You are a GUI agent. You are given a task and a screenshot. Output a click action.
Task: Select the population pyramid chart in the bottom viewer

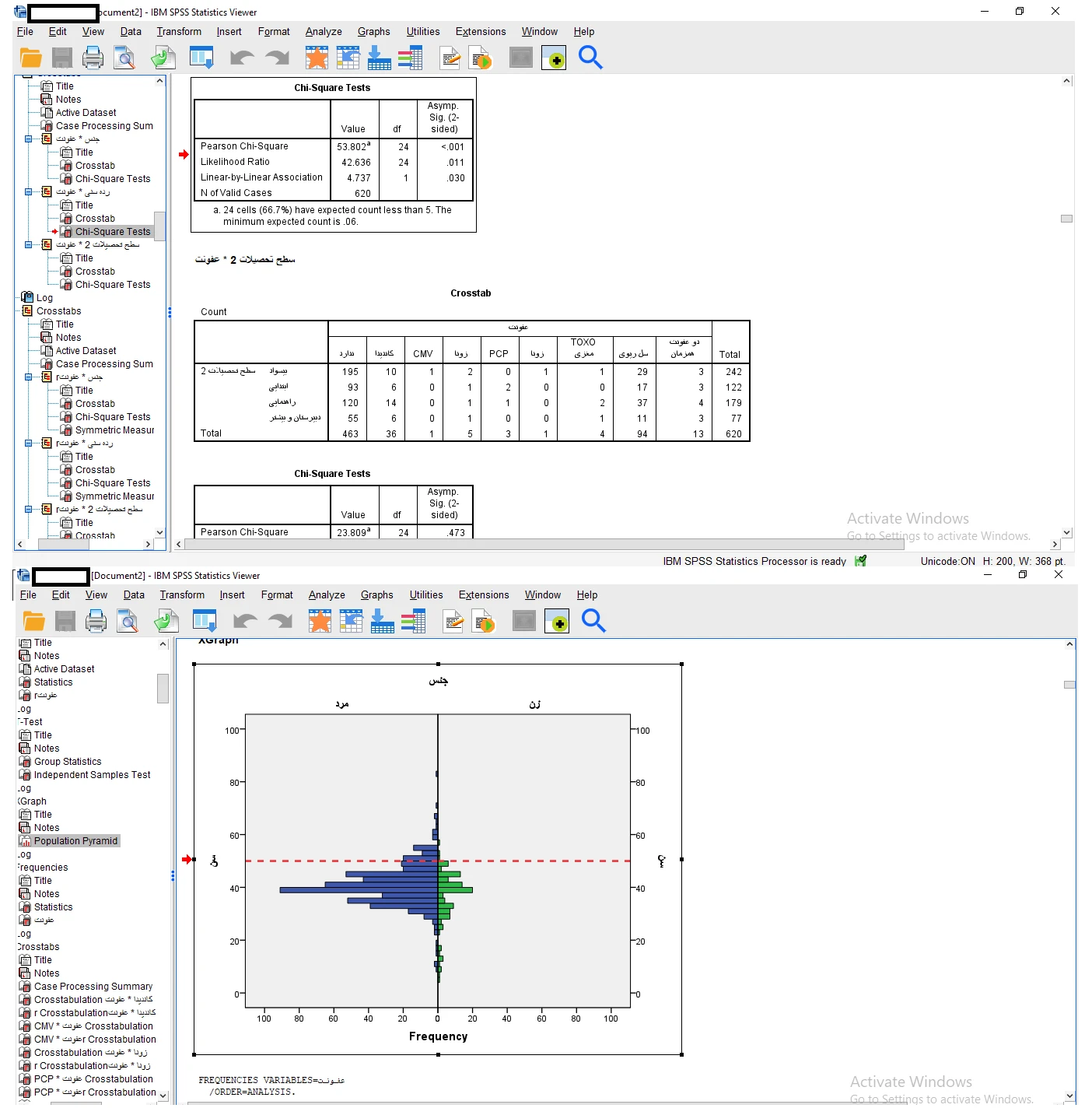[x=438, y=860]
